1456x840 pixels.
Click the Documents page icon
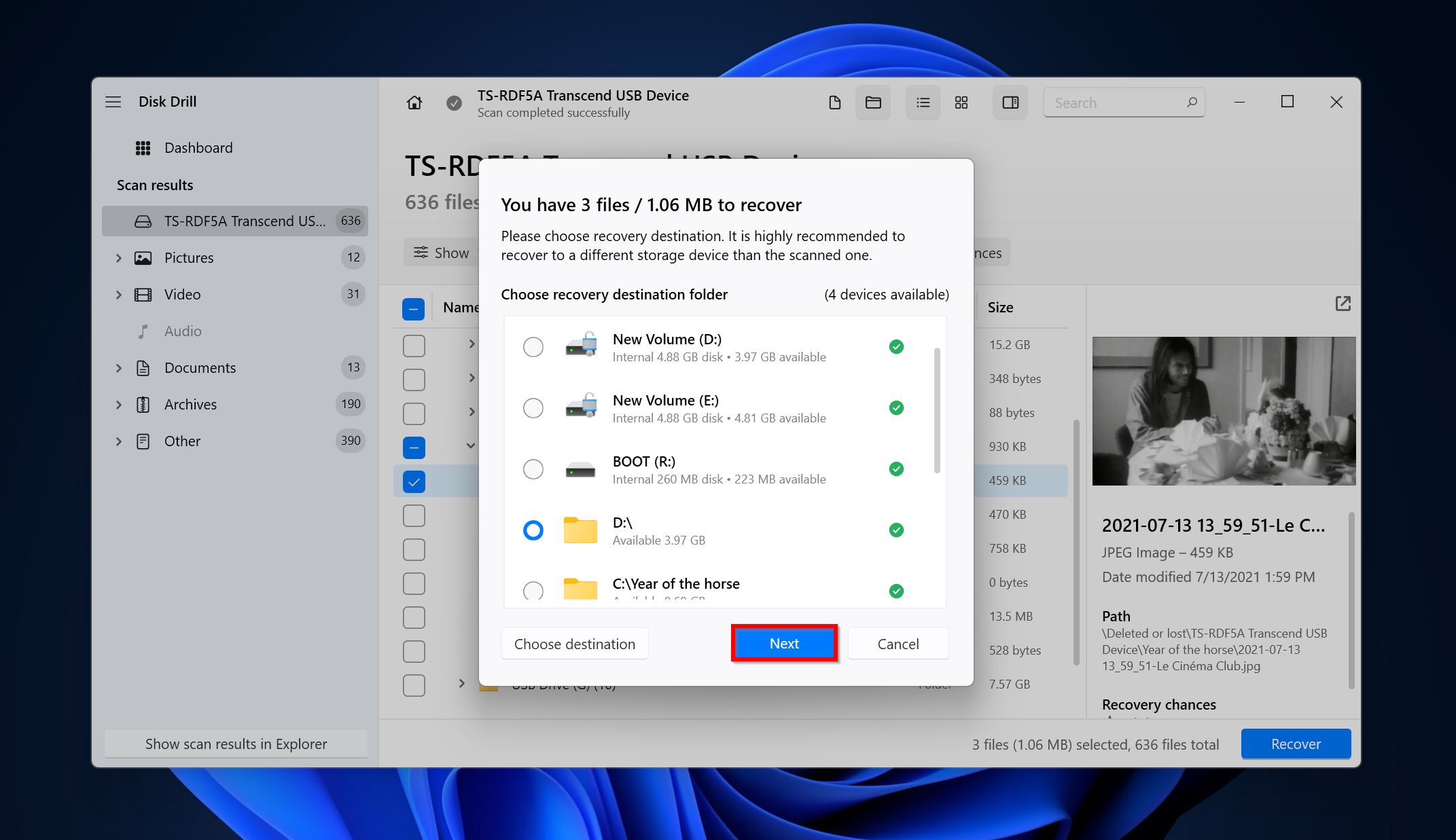click(143, 368)
